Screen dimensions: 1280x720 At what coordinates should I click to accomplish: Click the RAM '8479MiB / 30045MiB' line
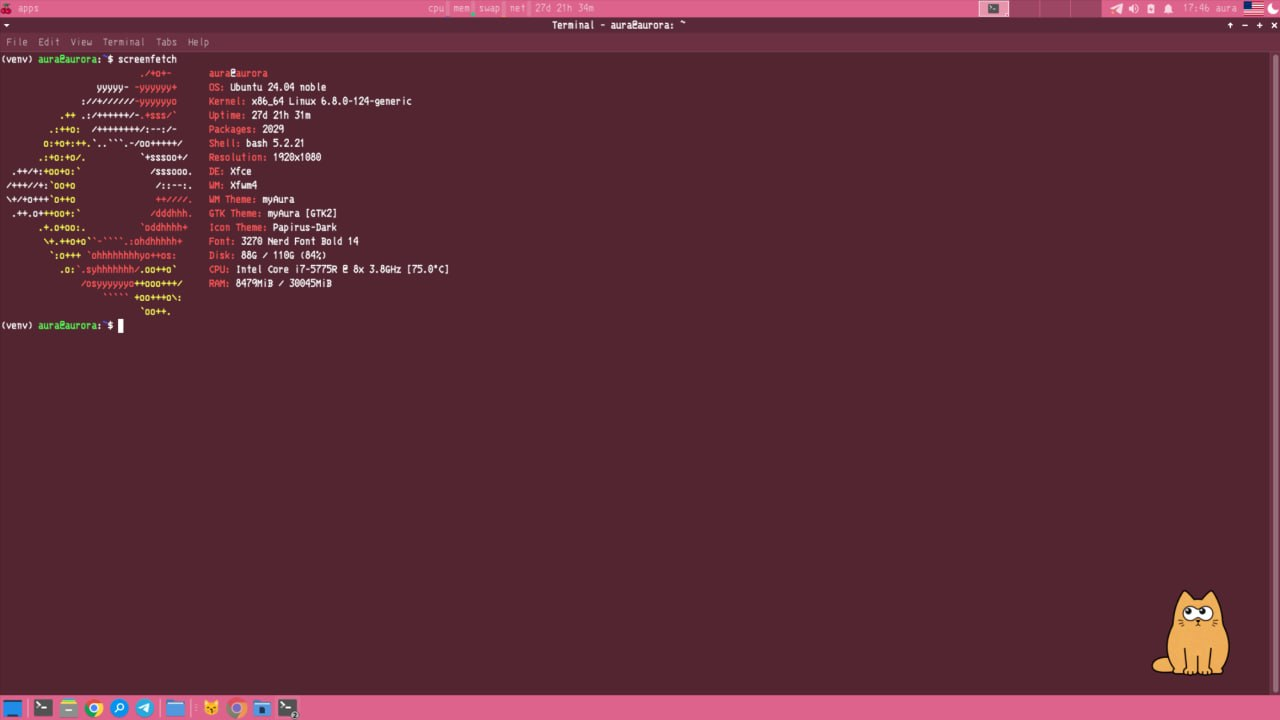[x=270, y=283]
